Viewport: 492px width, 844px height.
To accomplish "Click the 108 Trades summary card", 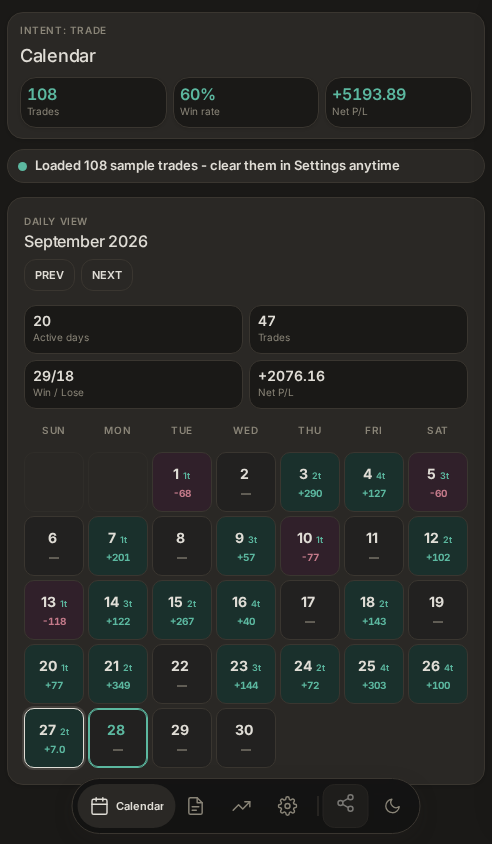I will click(x=94, y=102).
